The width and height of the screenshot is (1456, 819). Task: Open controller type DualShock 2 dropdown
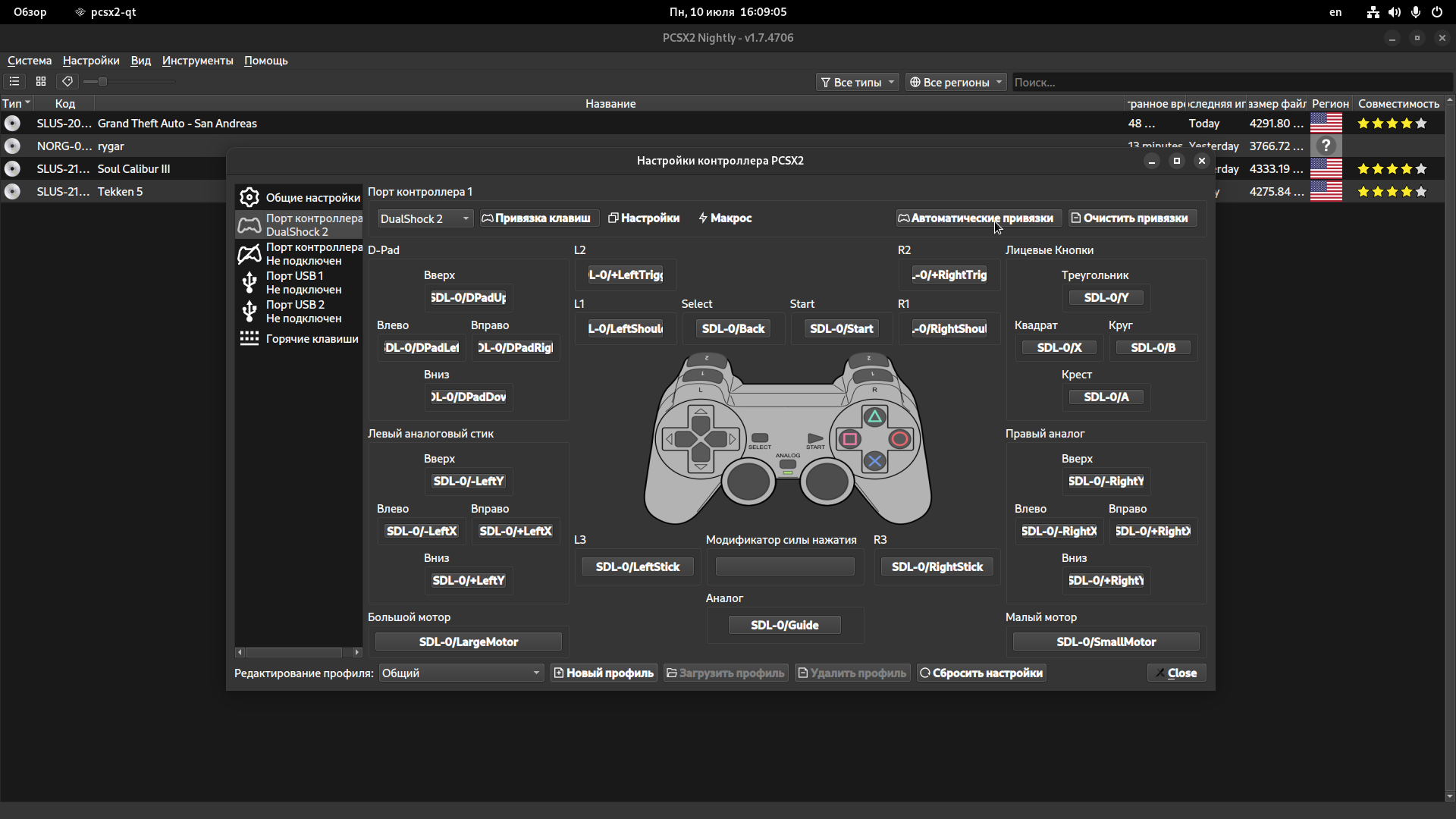[425, 218]
